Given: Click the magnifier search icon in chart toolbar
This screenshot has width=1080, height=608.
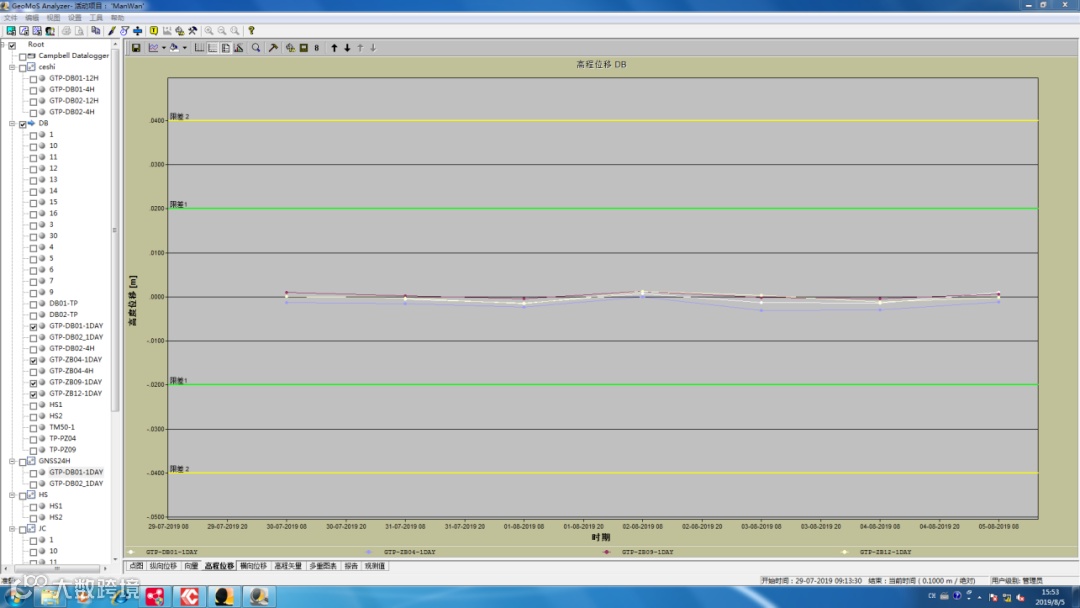Looking at the screenshot, I should (256, 47).
